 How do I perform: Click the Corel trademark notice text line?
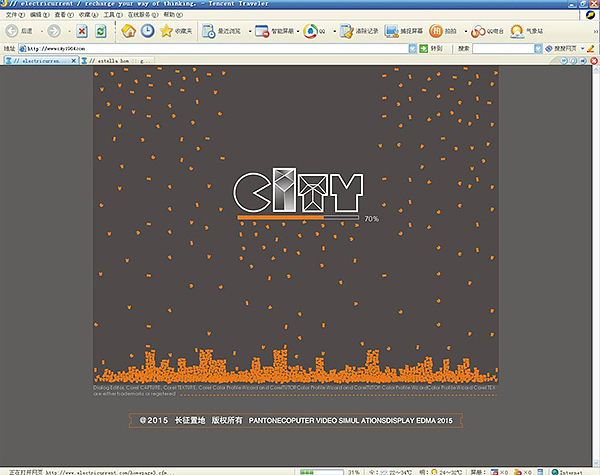pyautogui.click(x=294, y=388)
